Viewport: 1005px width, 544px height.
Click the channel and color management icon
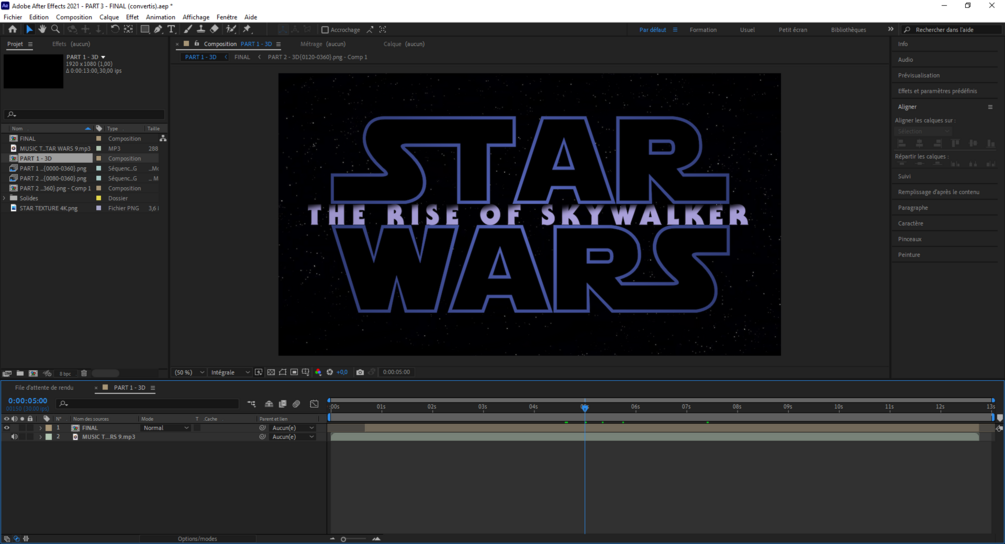(x=319, y=372)
